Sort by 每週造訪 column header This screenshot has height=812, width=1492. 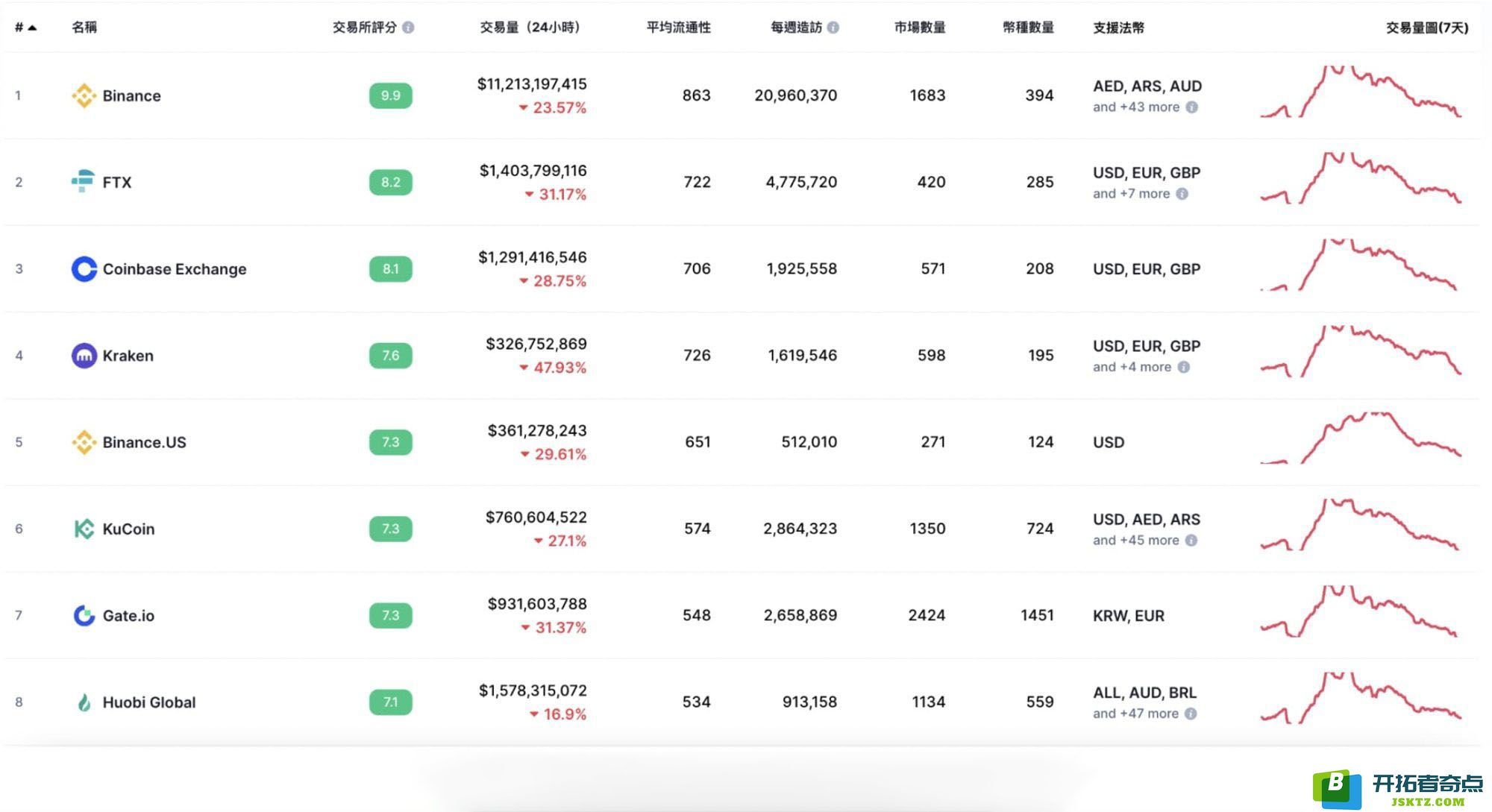click(x=796, y=28)
